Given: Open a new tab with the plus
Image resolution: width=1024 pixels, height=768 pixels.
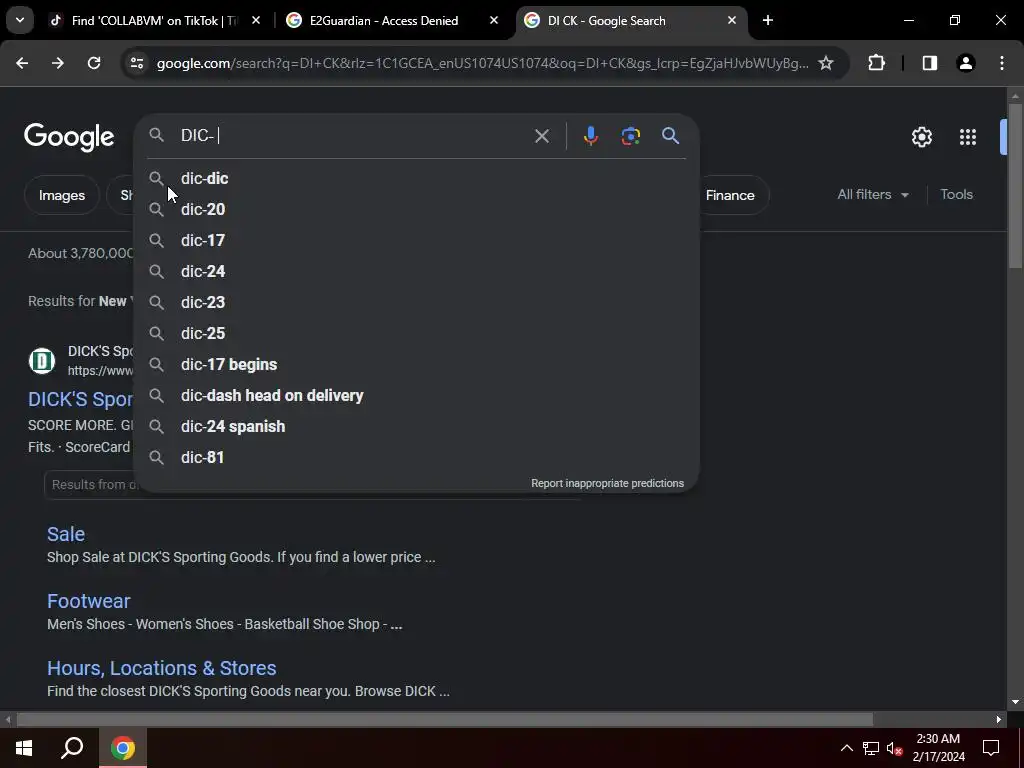Looking at the screenshot, I should click(767, 20).
